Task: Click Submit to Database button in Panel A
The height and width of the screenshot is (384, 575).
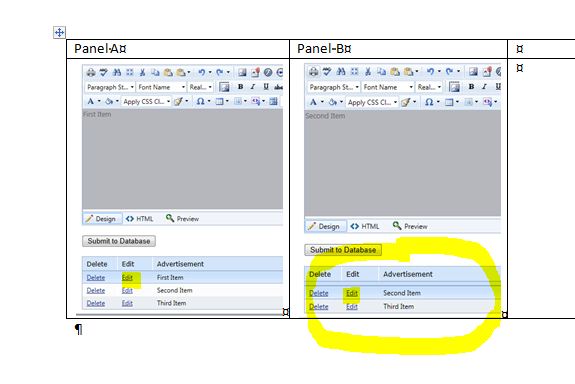Action: (x=119, y=241)
